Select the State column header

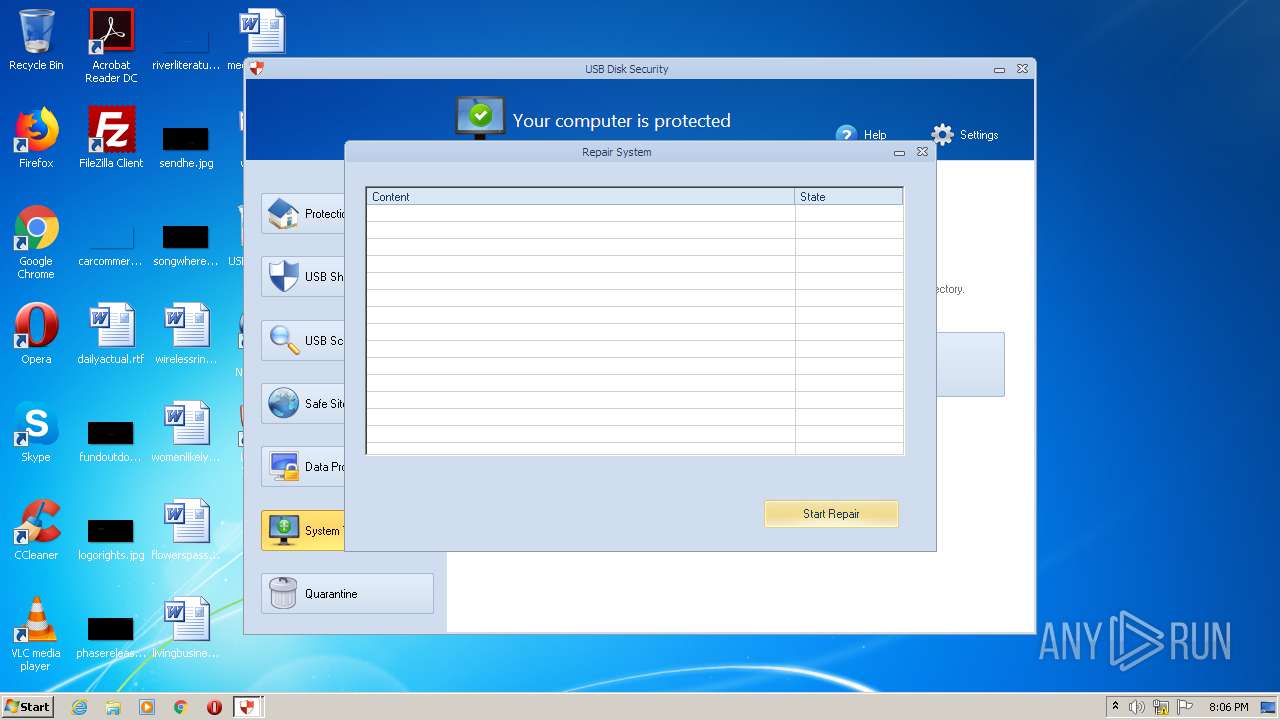pos(849,197)
